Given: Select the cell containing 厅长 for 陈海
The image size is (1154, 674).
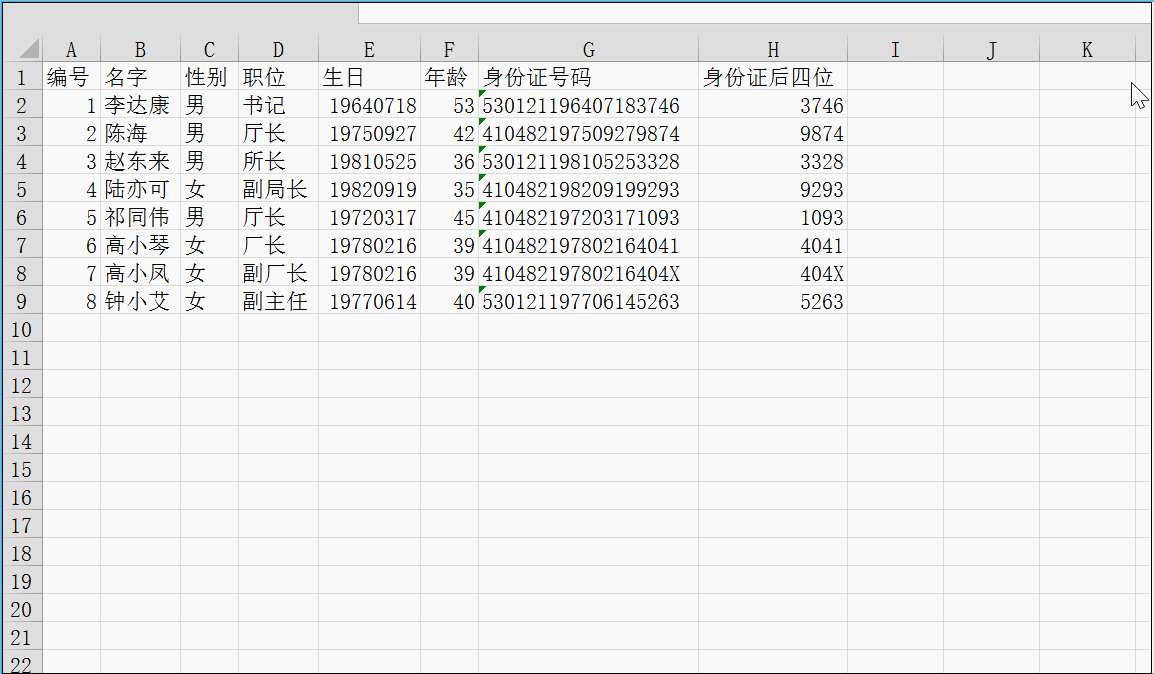Looking at the screenshot, I should click(x=277, y=132).
